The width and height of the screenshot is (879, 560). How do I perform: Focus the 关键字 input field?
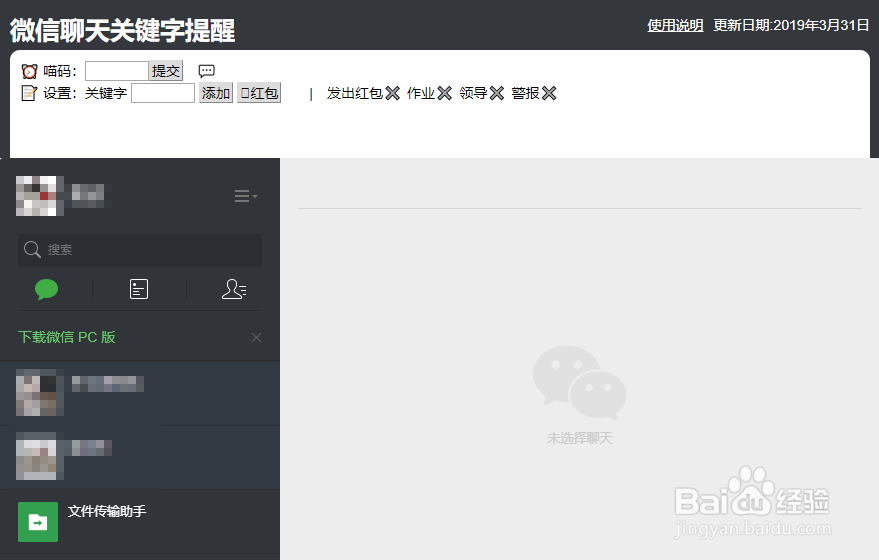pyautogui.click(x=163, y=93)
